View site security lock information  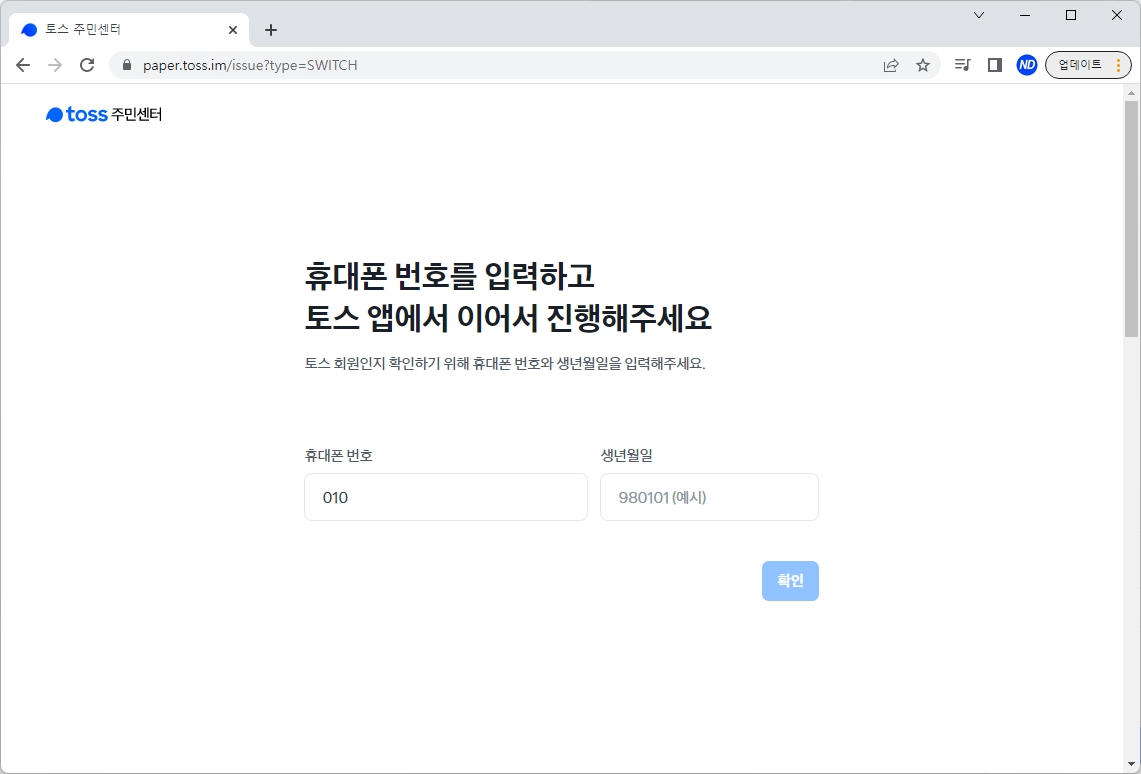(127, 65)
